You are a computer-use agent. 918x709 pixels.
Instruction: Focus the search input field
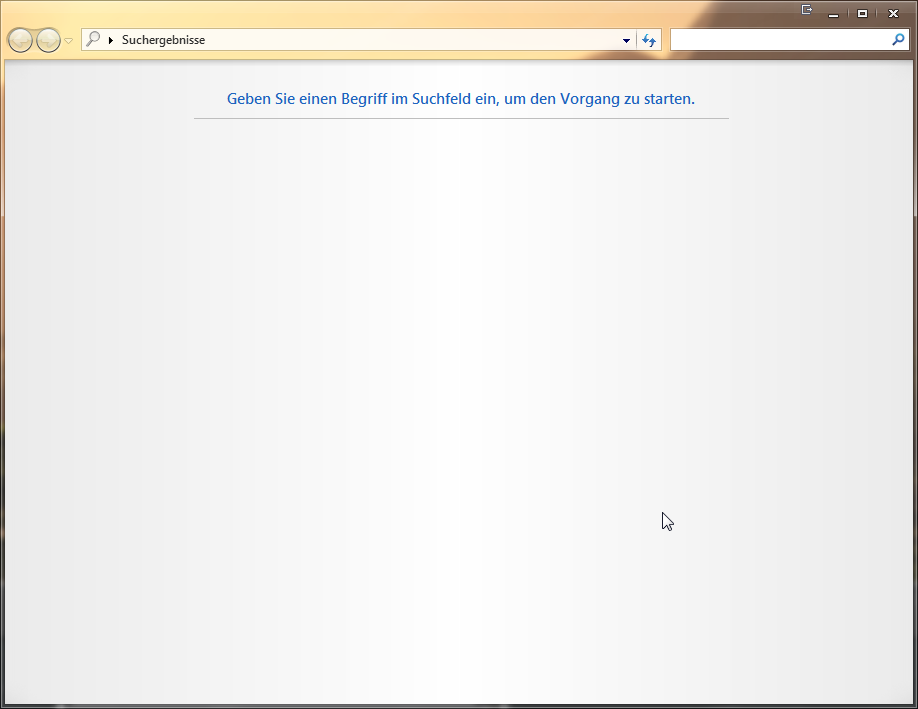[780, 40]
